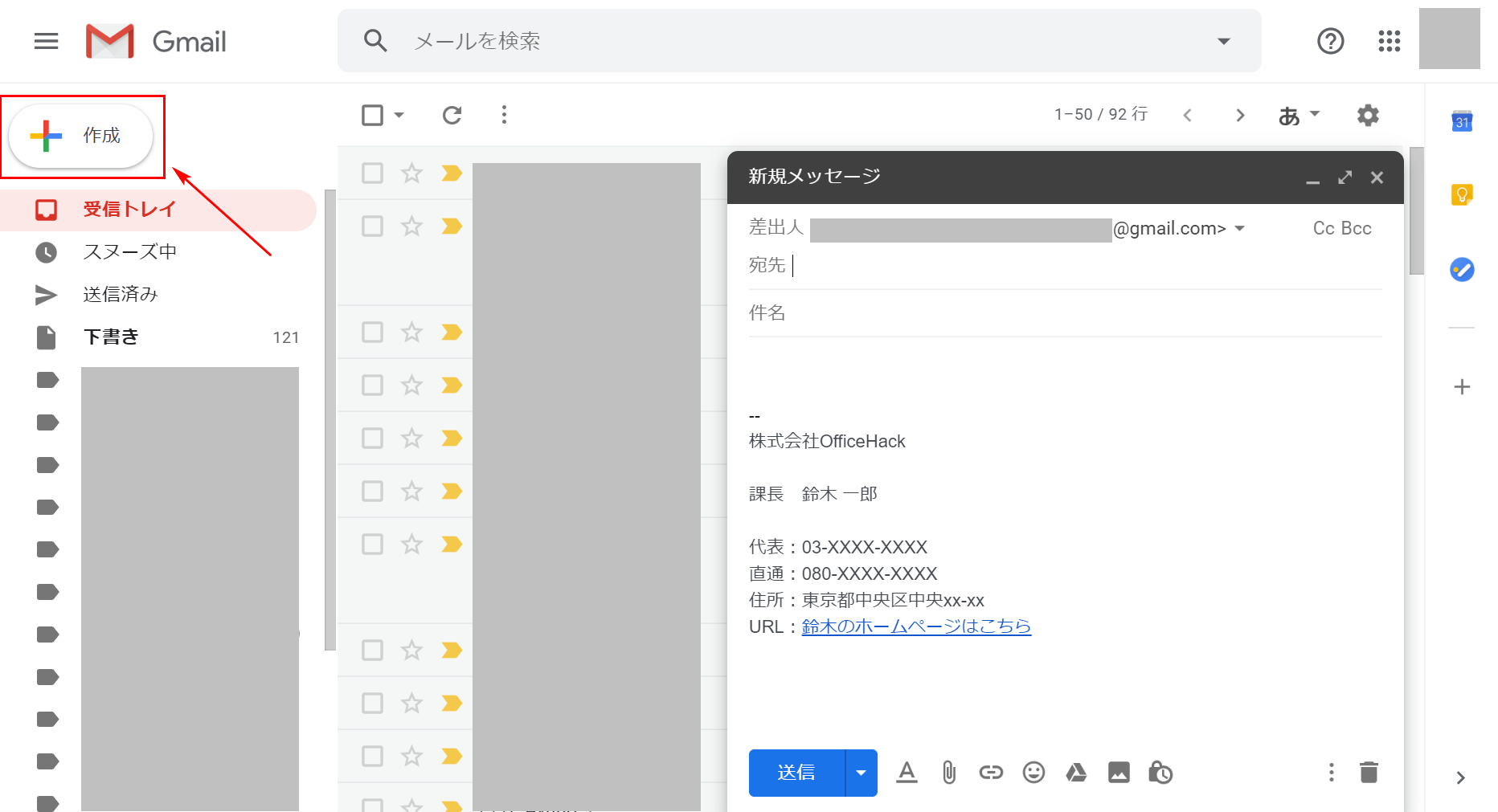
Task: Star the seventh email row
Action: 411,544
